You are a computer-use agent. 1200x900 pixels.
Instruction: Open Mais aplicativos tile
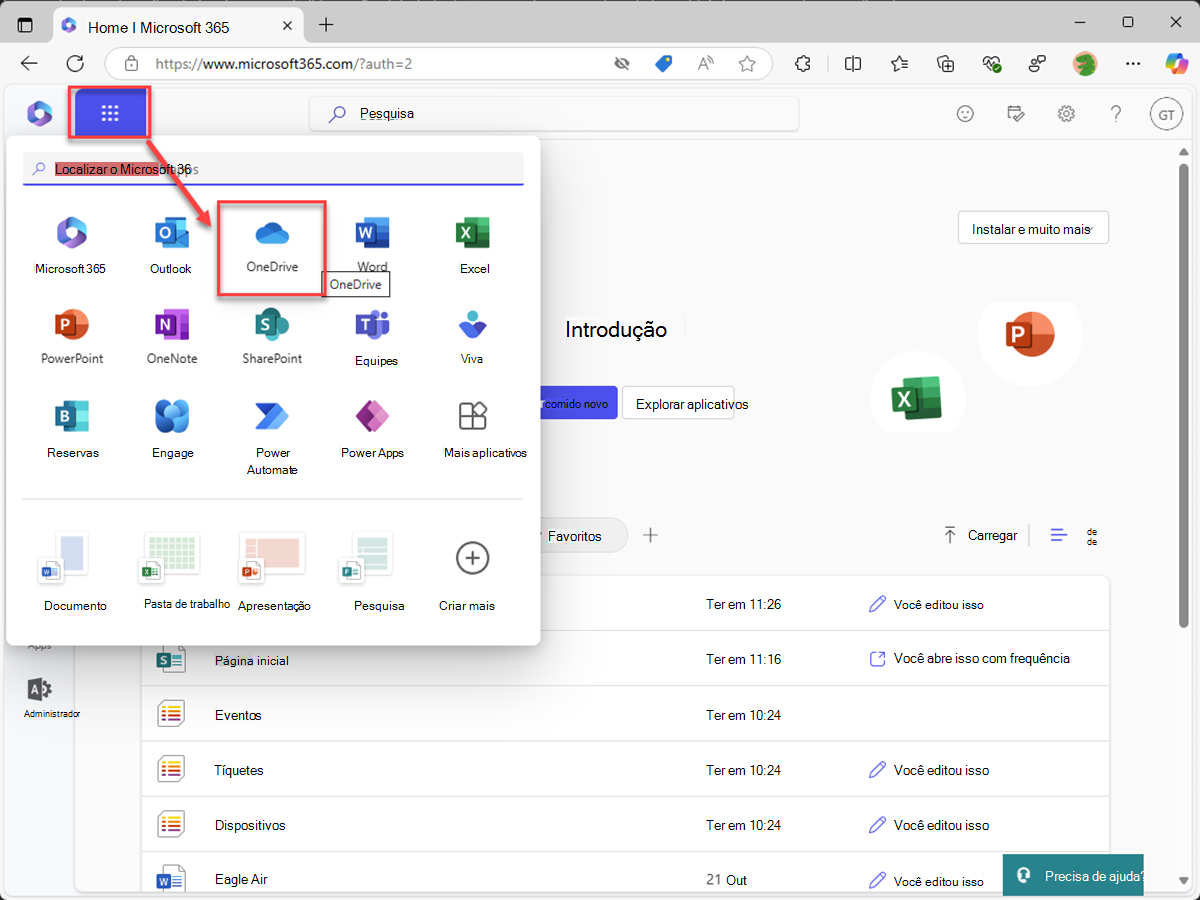(x=485, y=430)
